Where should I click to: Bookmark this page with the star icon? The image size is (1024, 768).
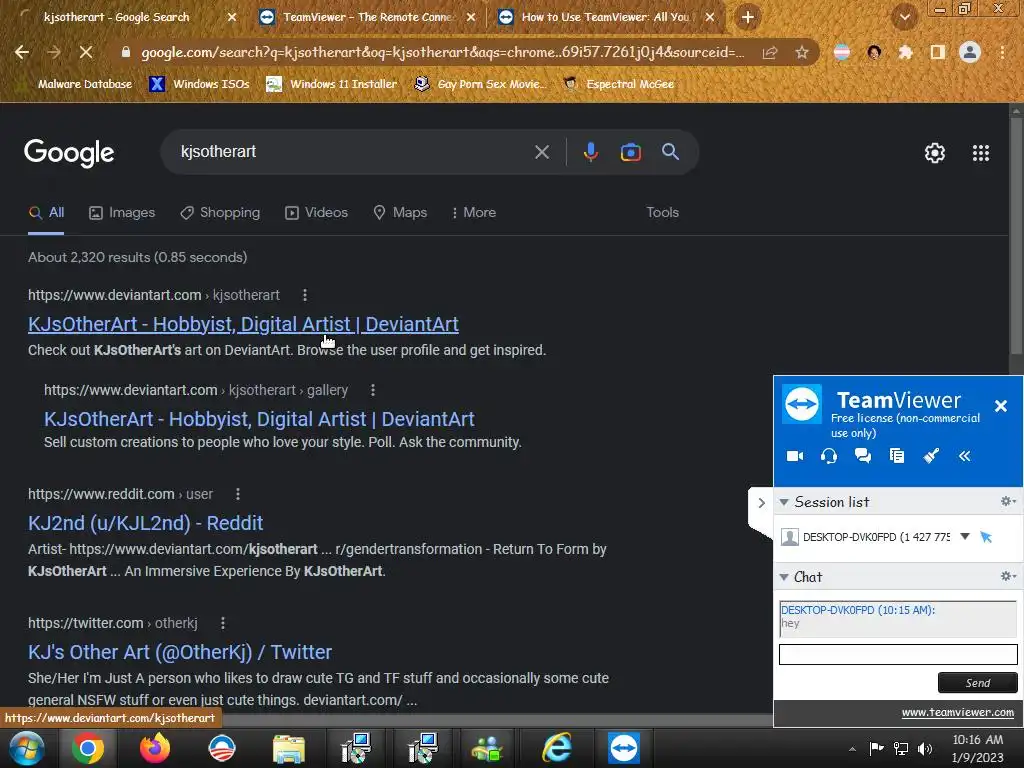[x=802, y=52]
